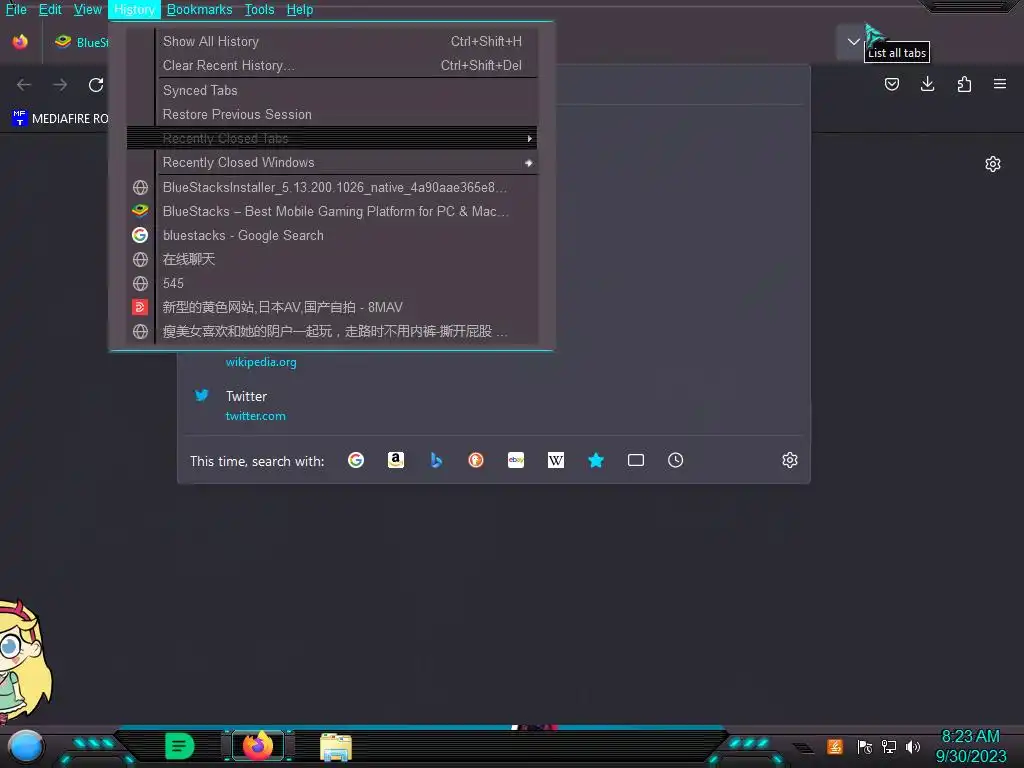This screenshot has height=768, width=1024.
Task: Save page to Pocket
Action: pyautogui.click(x=891, y=84)
